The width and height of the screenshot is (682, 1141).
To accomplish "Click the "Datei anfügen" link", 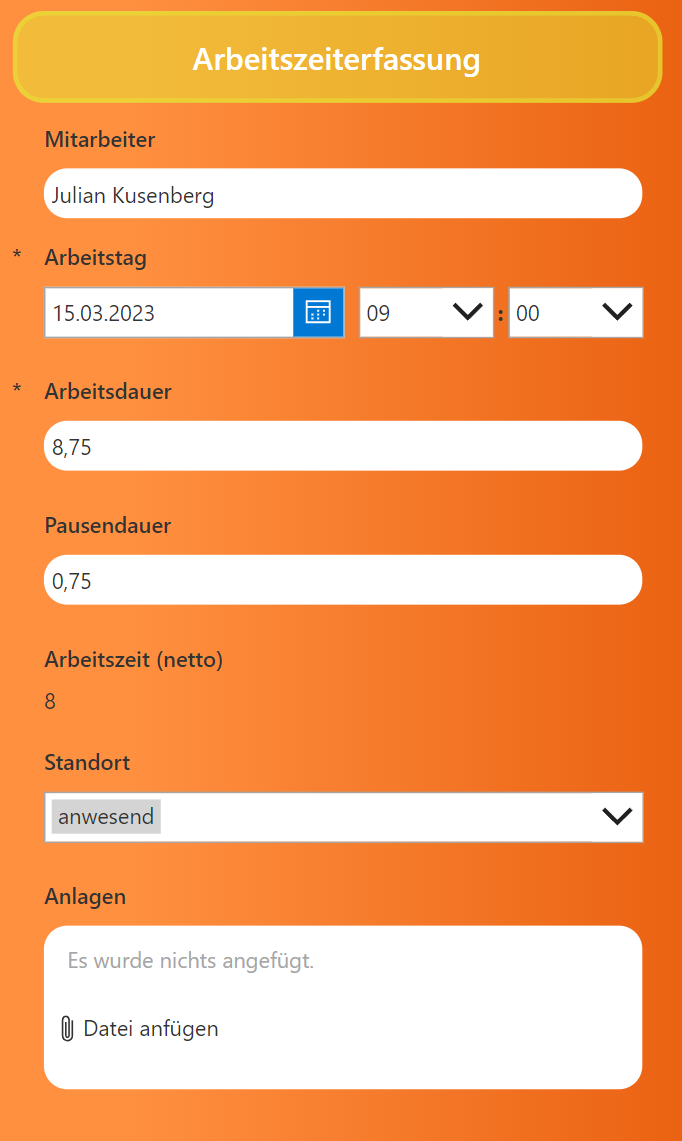I will pos(150,1029).
